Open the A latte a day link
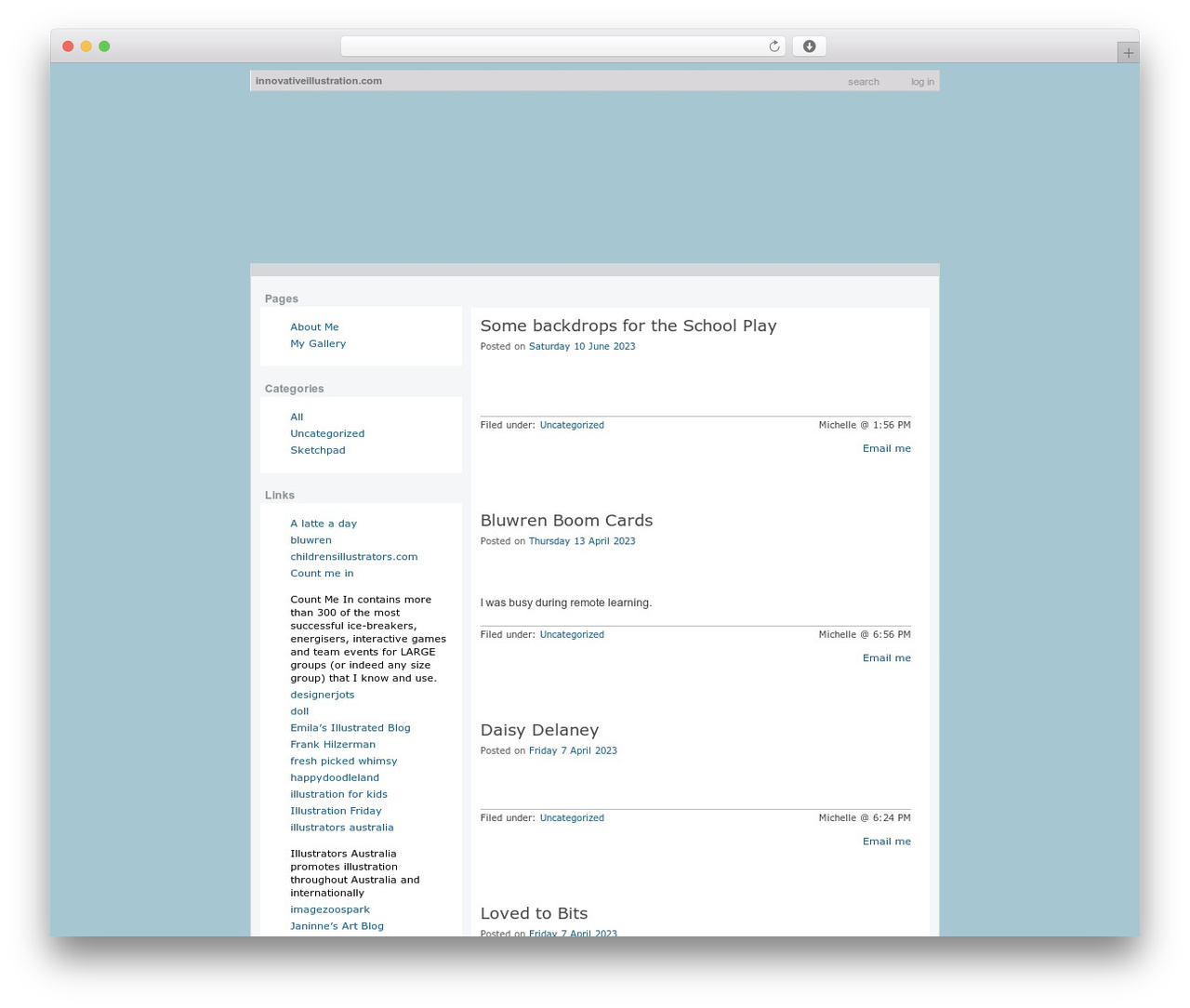Screen dimensions: 1190x1008 [x=324, y=524]
